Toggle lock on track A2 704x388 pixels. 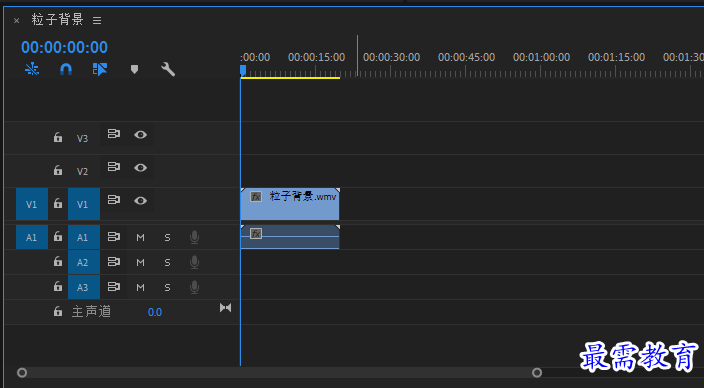(58, 261)
